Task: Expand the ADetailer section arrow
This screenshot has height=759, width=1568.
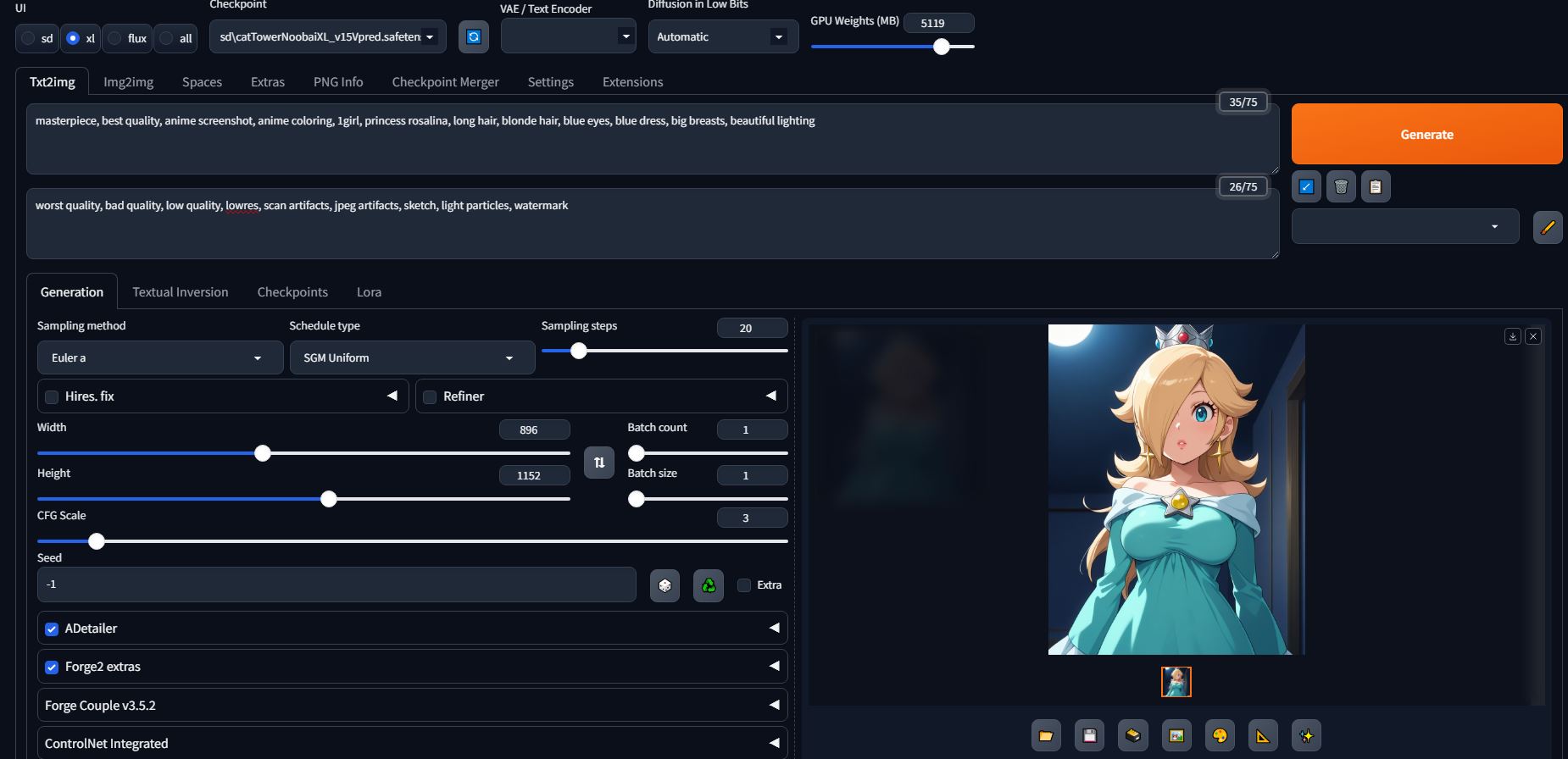Action: click(x=773, y=628)
